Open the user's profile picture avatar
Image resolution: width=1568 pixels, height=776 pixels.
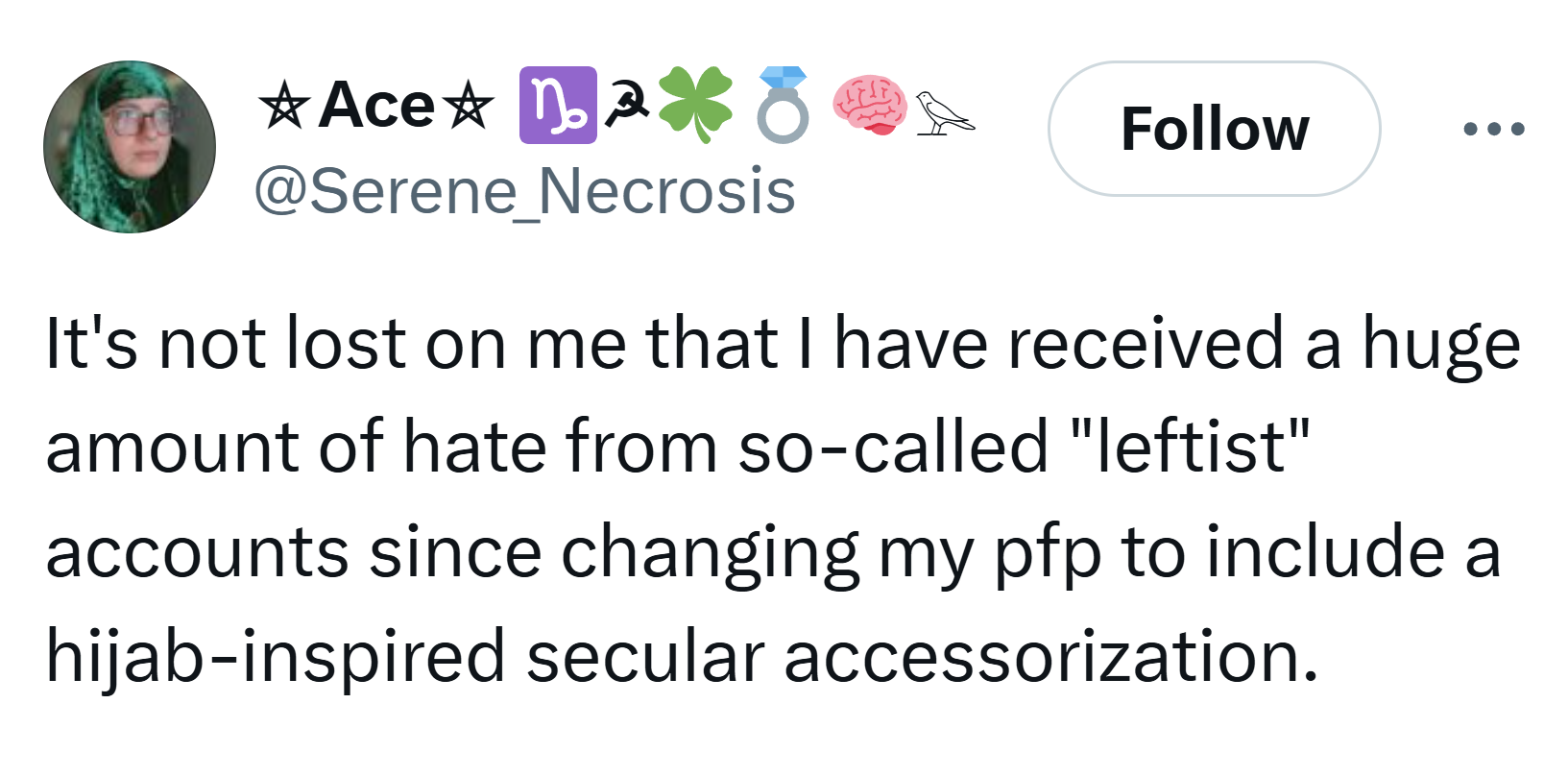click(130, 147)
